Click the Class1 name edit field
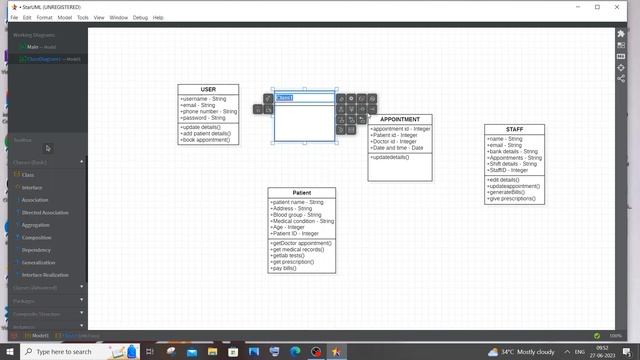The image size is (640, 360). click(x=304, y=98)
